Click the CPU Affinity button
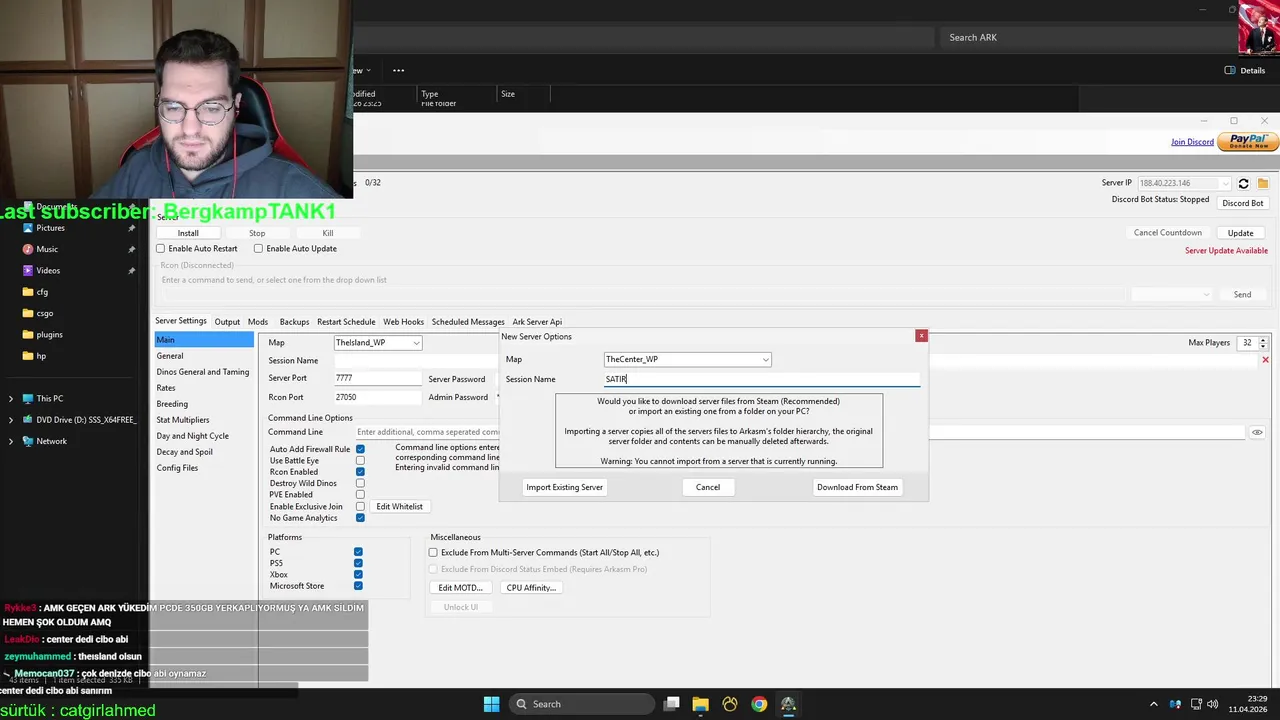Screen dimensions: 1280x720 (531, 588)
